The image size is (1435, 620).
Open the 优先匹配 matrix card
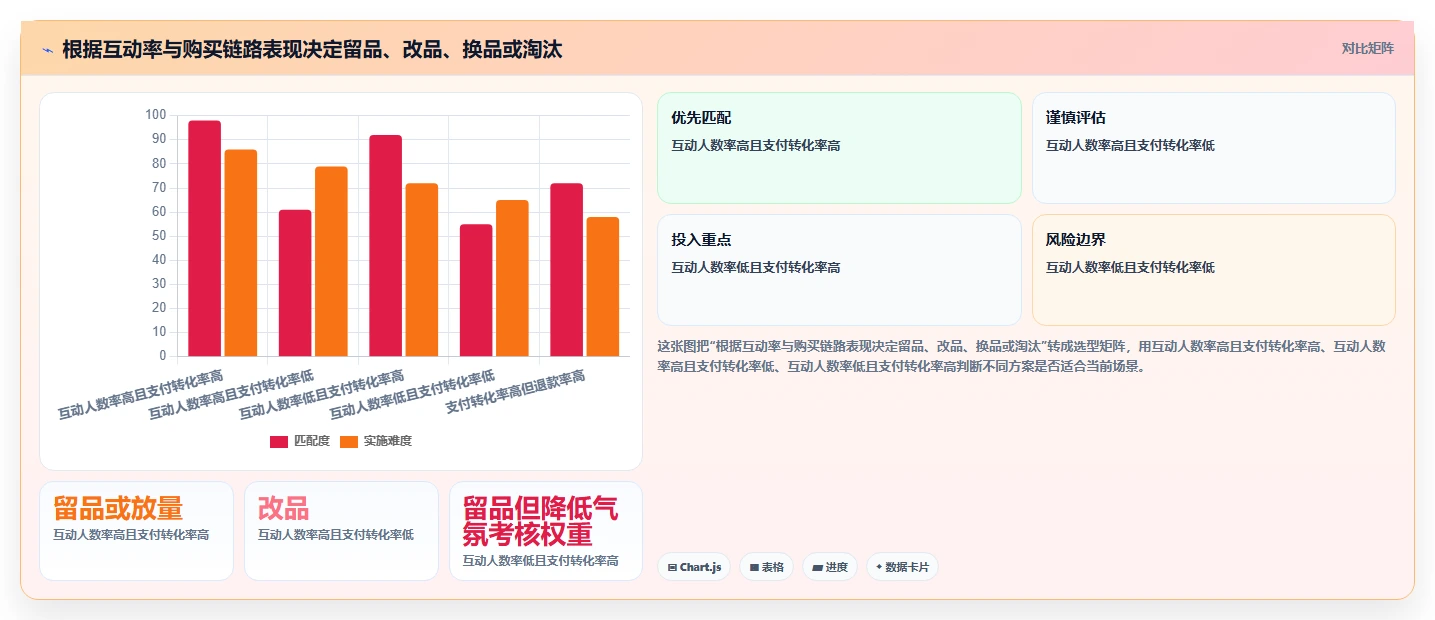click(x=839, y=148)
